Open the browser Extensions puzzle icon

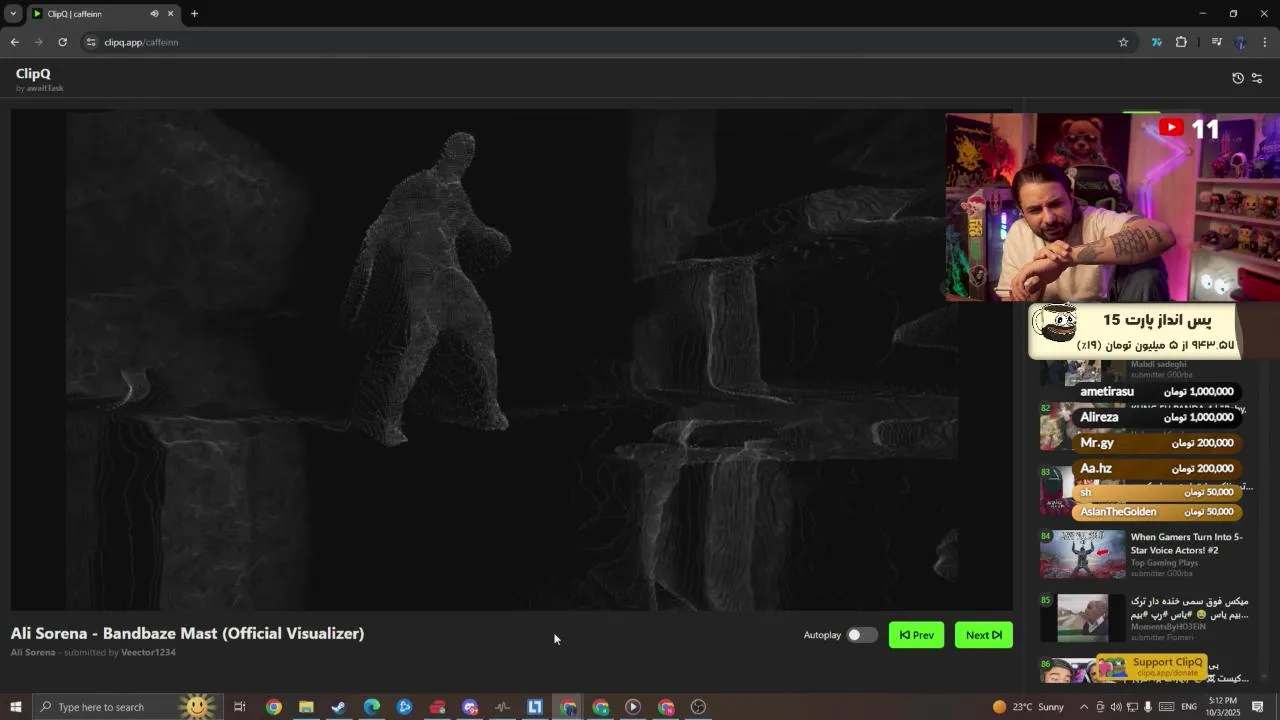pyautogui.click(x=1181, y=42)
